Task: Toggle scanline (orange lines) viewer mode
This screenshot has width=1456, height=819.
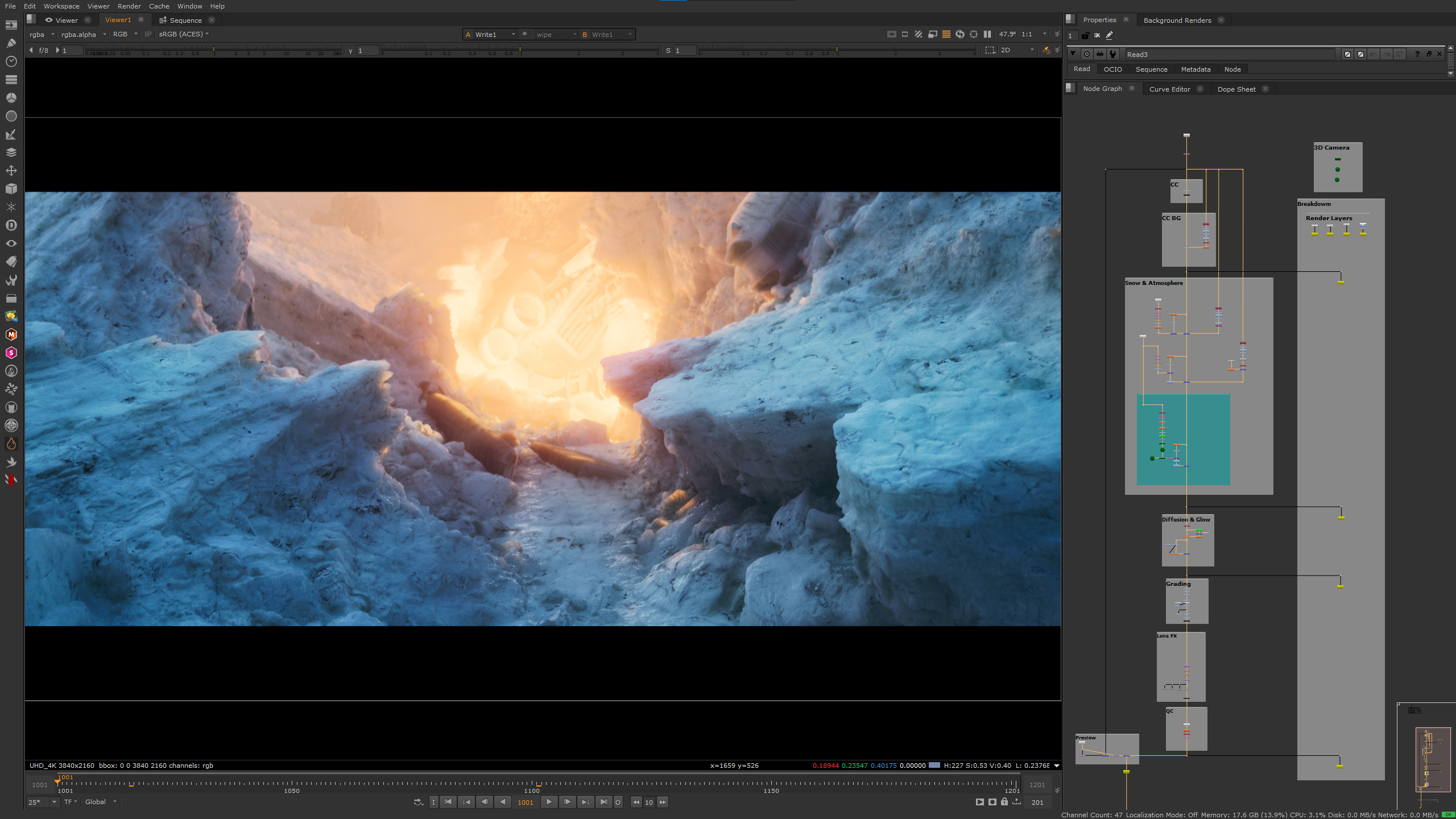Action: coord(946,34)
